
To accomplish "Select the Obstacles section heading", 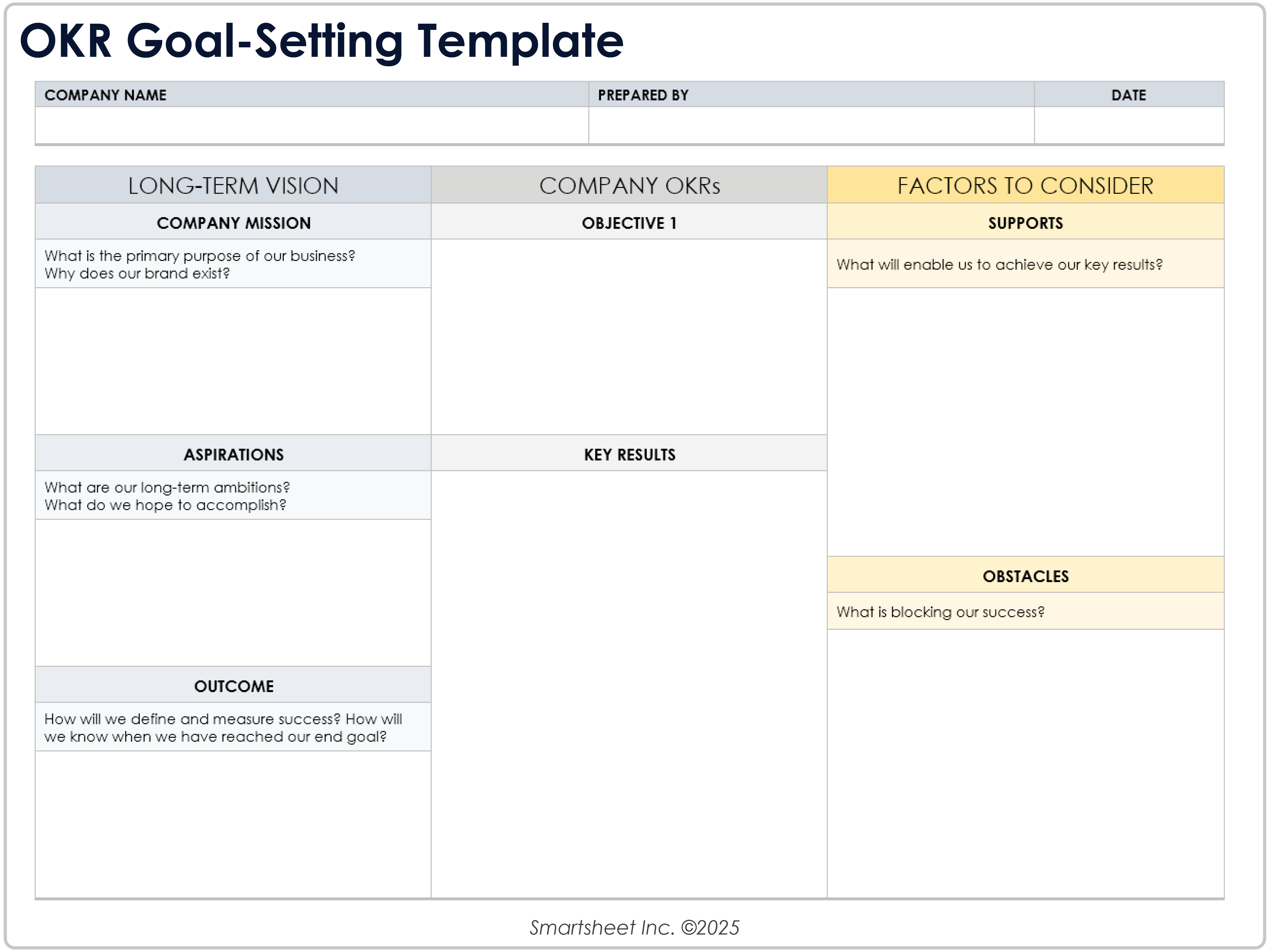I will point(1025,575).
